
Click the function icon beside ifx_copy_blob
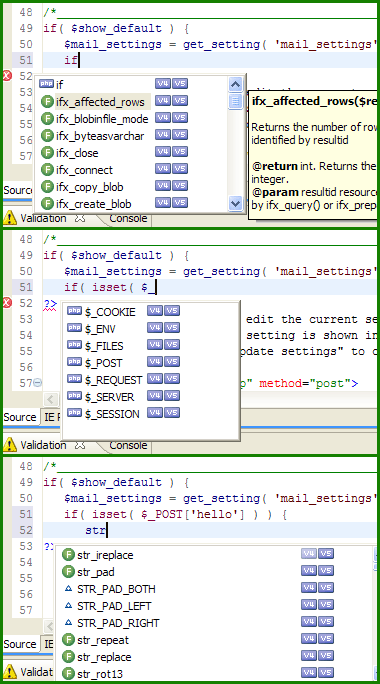47,187
